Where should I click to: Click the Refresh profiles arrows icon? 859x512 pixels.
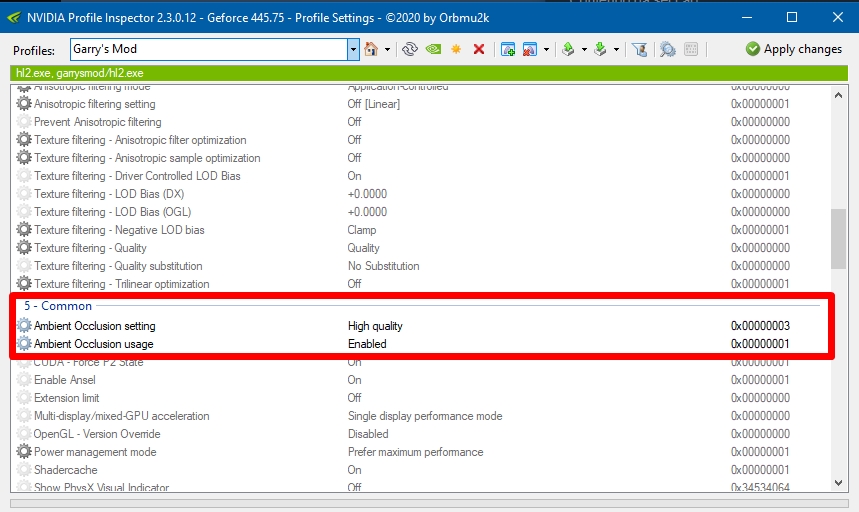coord(410,49)
